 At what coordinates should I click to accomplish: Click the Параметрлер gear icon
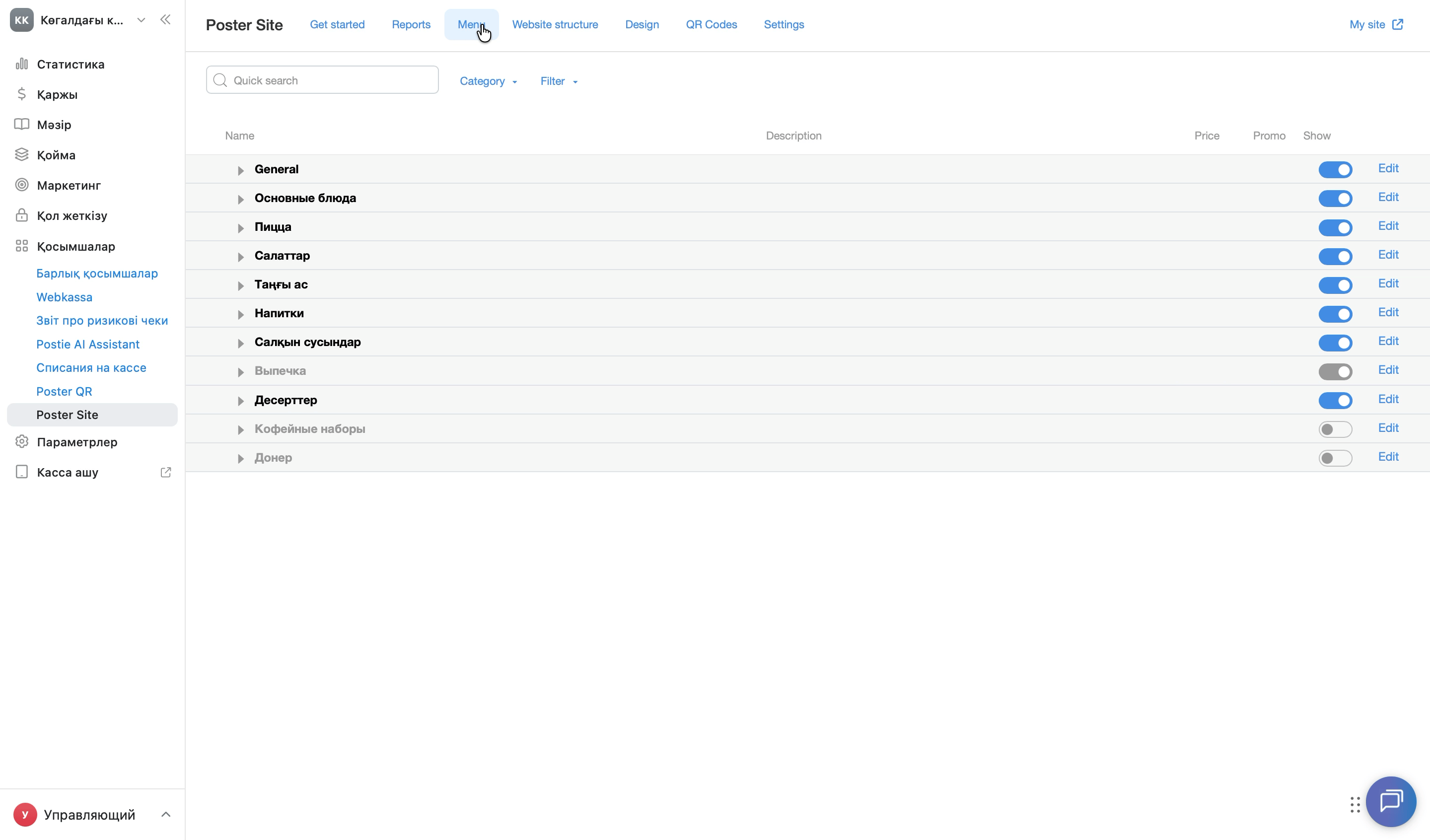pos(21,441)
